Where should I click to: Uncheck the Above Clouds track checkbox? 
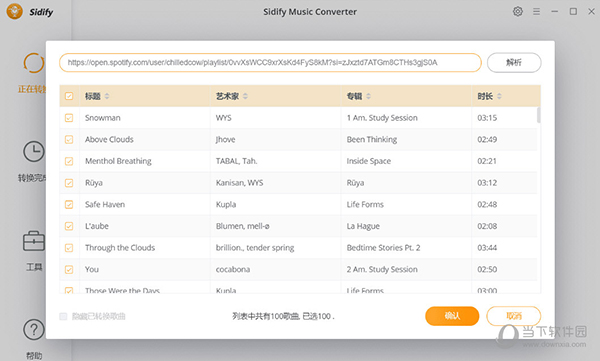pos(69,139)
